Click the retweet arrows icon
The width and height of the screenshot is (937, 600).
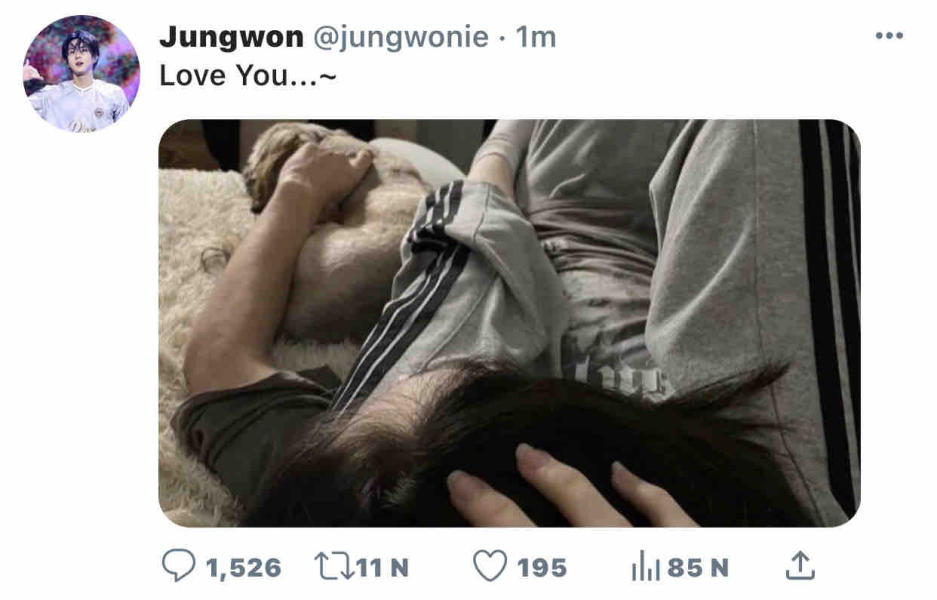pos(335,566)
